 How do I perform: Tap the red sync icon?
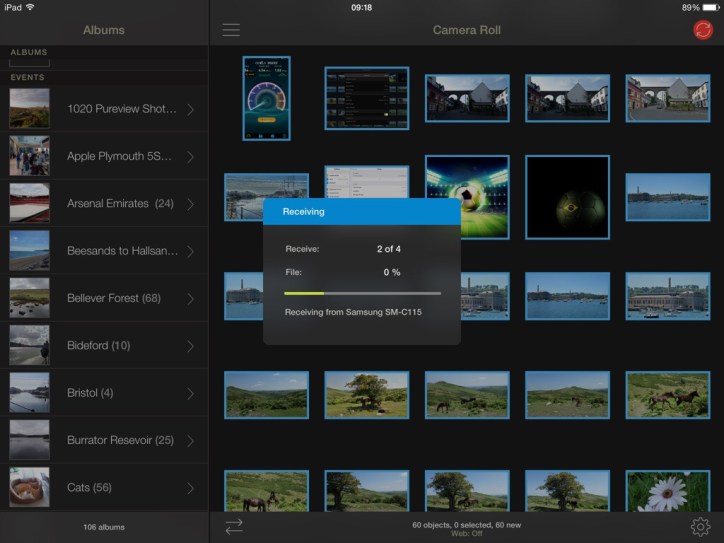click(703, 30)
